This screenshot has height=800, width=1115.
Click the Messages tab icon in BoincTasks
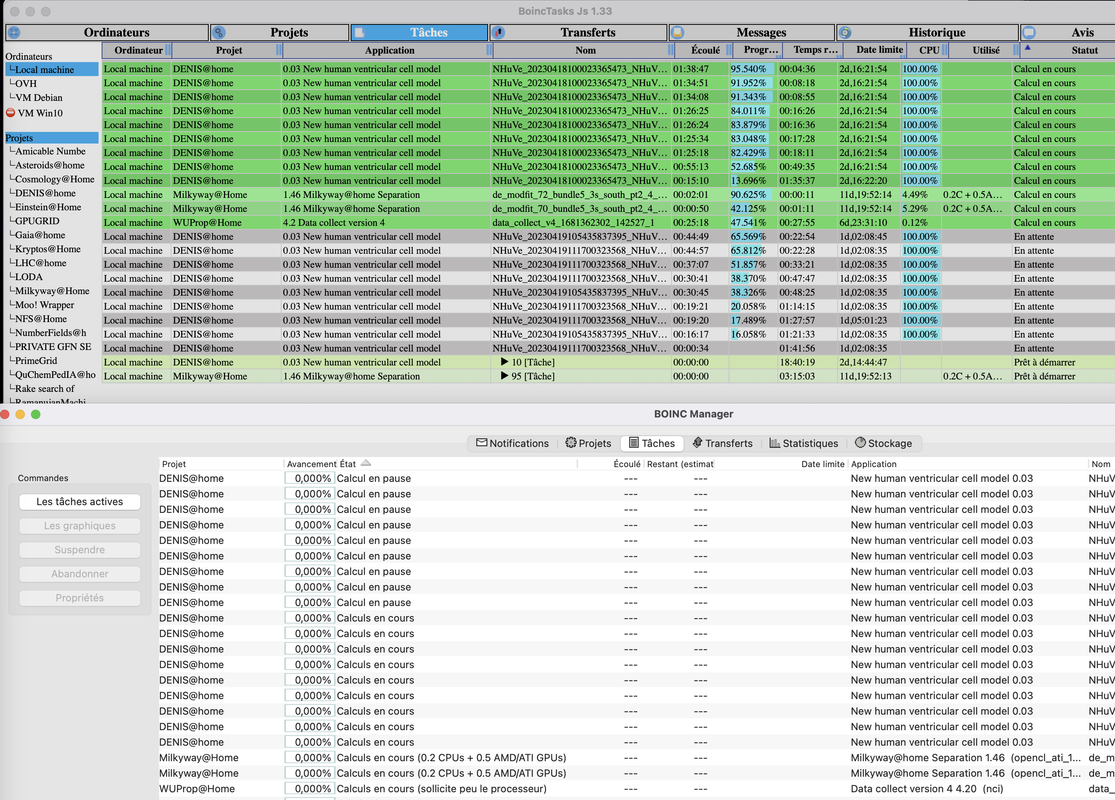click(x=678, y=33)
